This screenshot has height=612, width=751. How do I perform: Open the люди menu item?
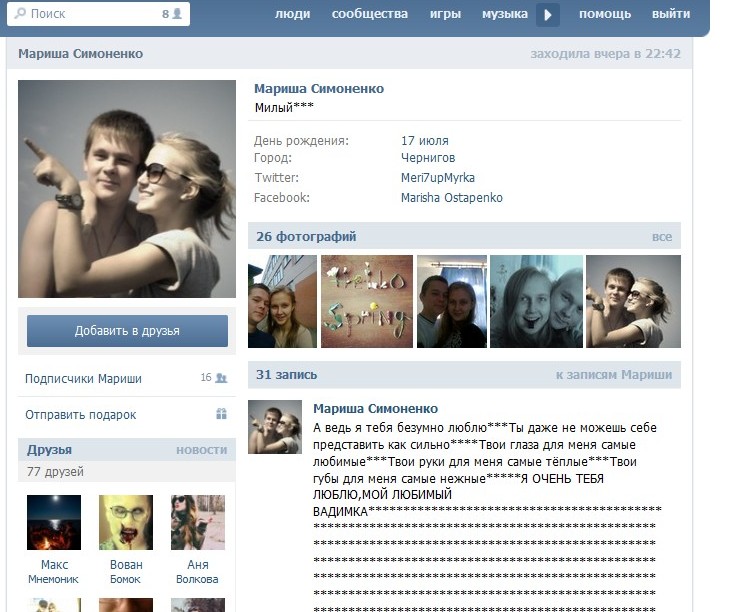tap(292, 14)
